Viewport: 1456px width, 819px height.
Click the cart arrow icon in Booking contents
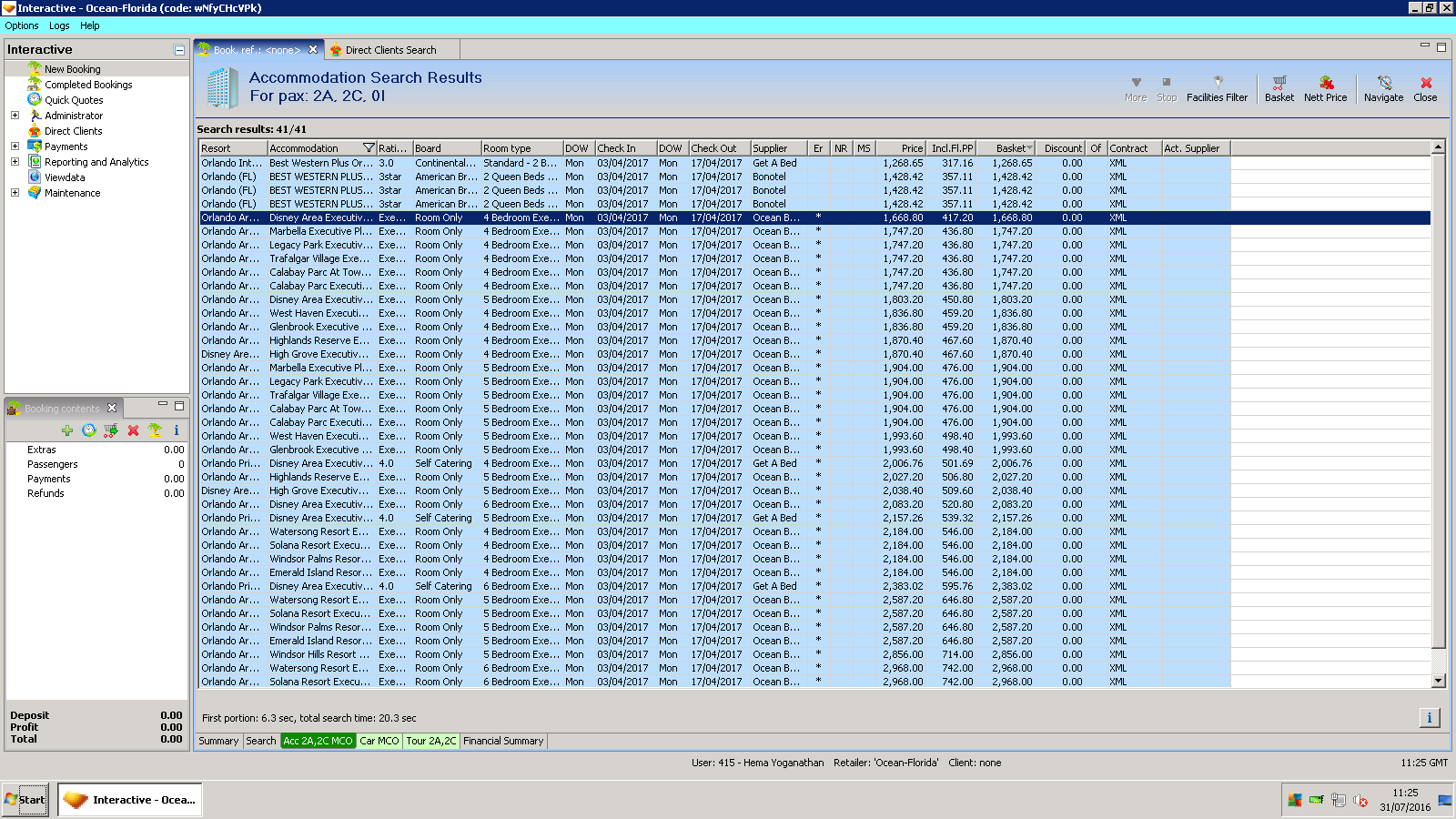tap(111, 430)
